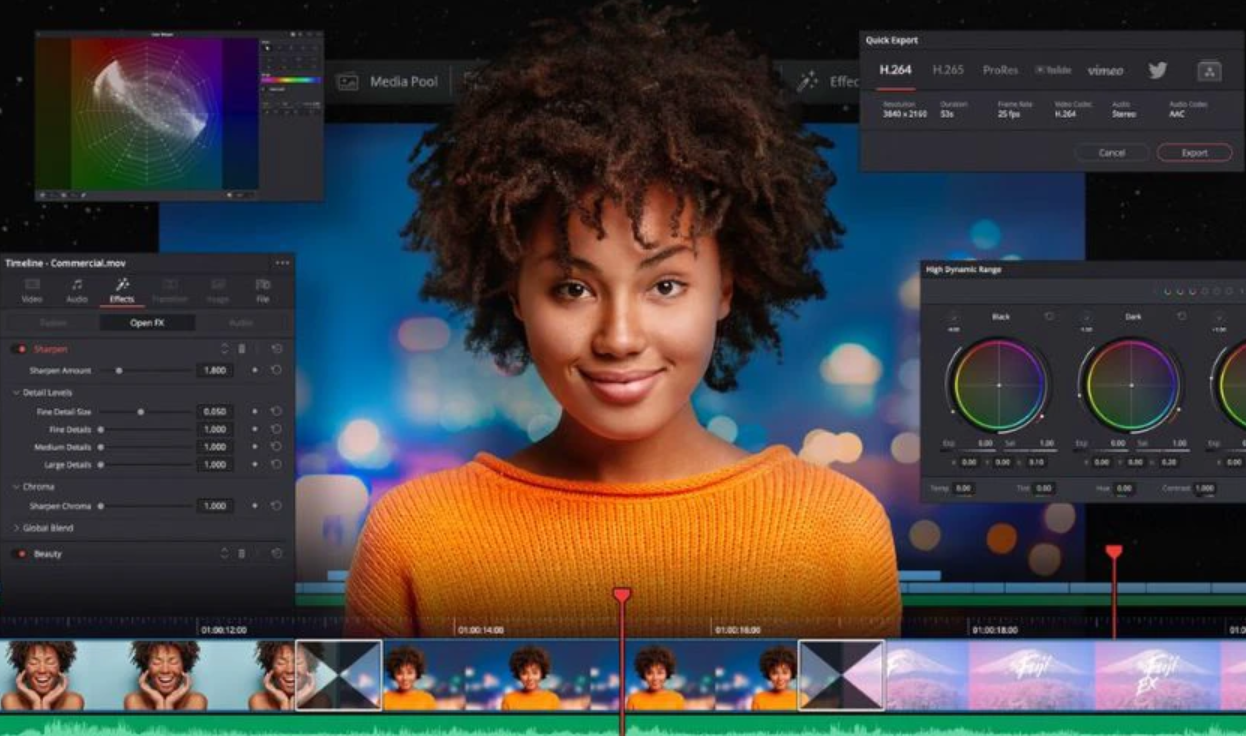The width and height of the screenshot is (1246, 736).
Task: Click the Sharpen Amount value field 1.800
Action: (215, 370)
